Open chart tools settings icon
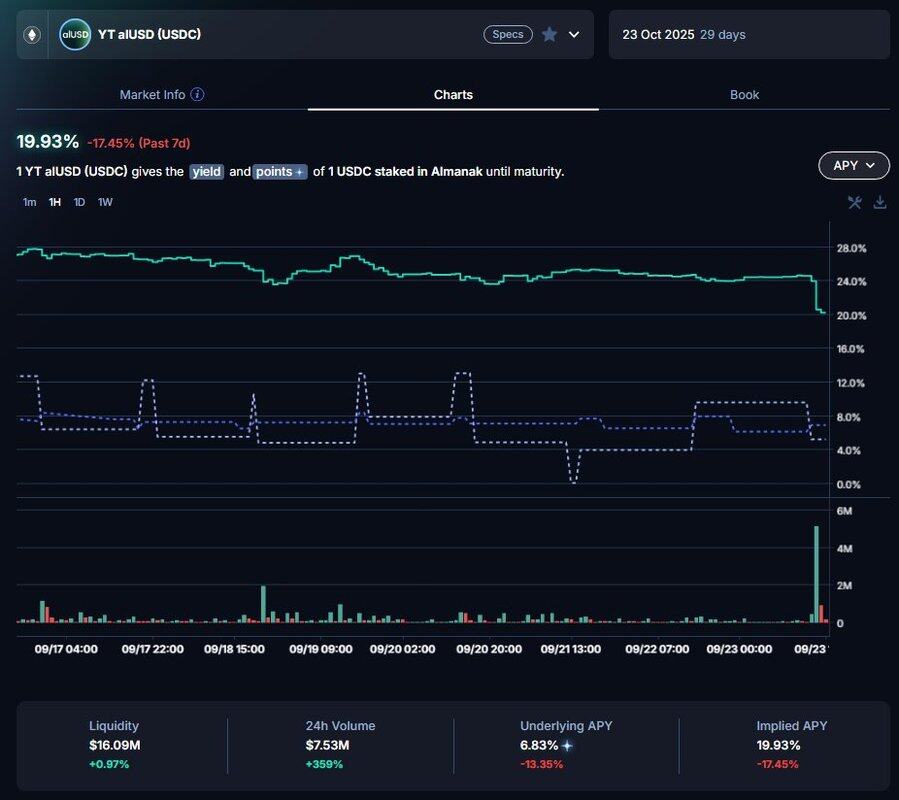The height and width of the screenshot is (800, 899). click(x=854, y=202)
